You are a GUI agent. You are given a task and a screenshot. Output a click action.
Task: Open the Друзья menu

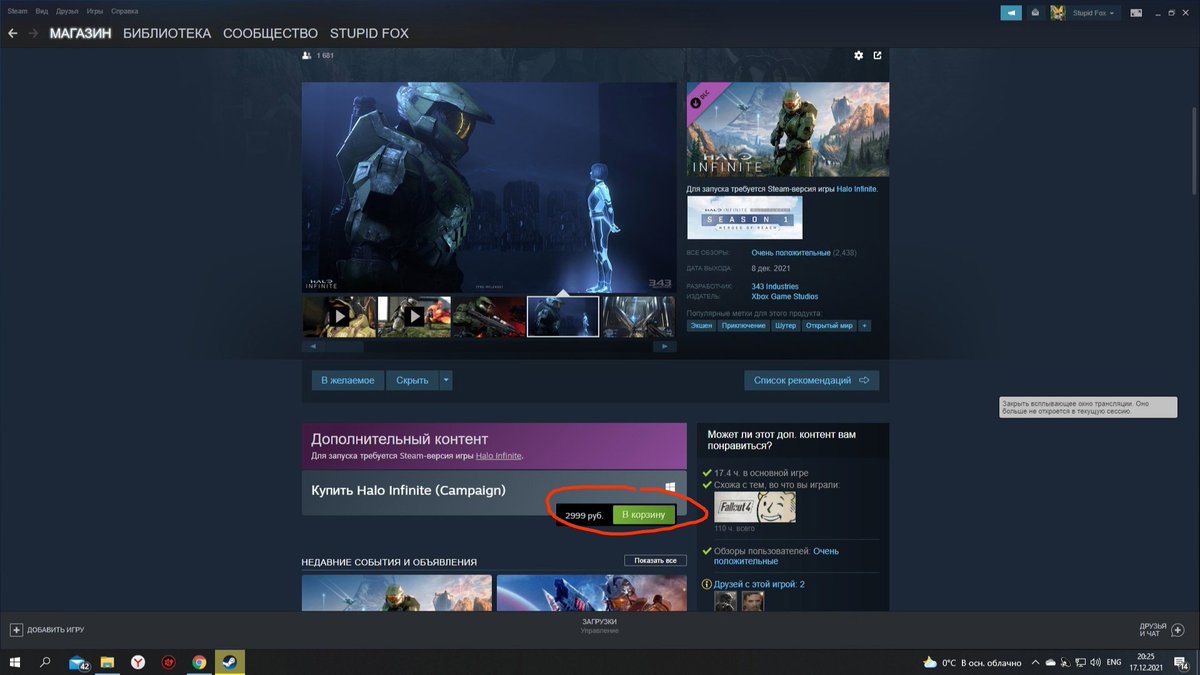tap(67, 11)
